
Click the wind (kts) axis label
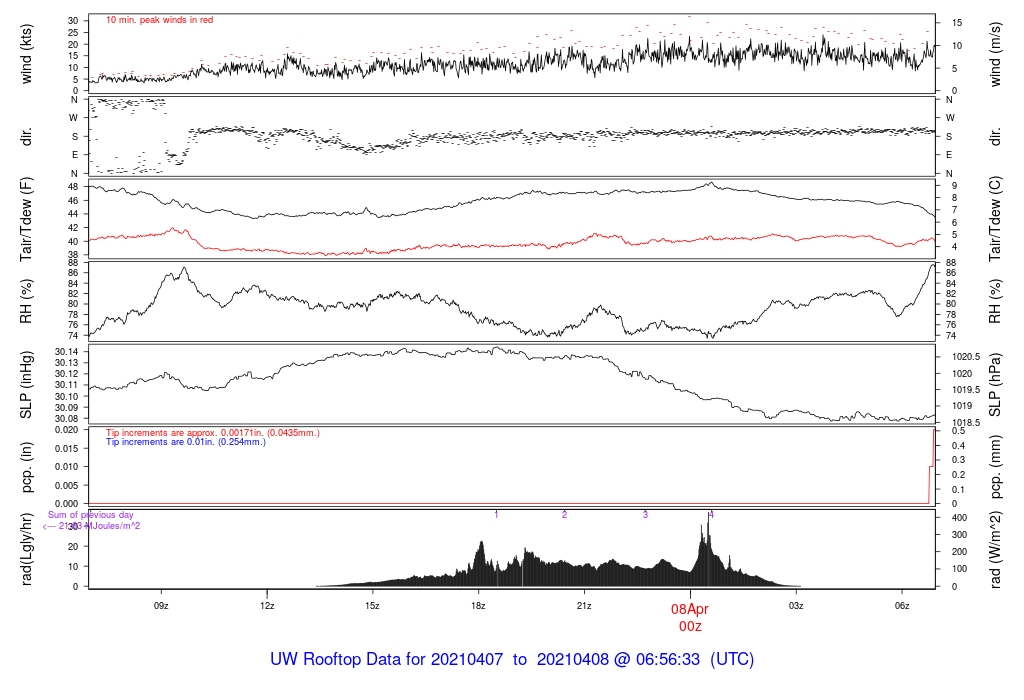click(26, 54)
